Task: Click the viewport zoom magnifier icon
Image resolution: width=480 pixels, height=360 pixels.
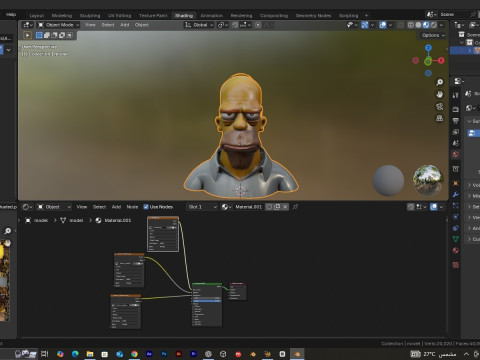Action: (440, 82)
